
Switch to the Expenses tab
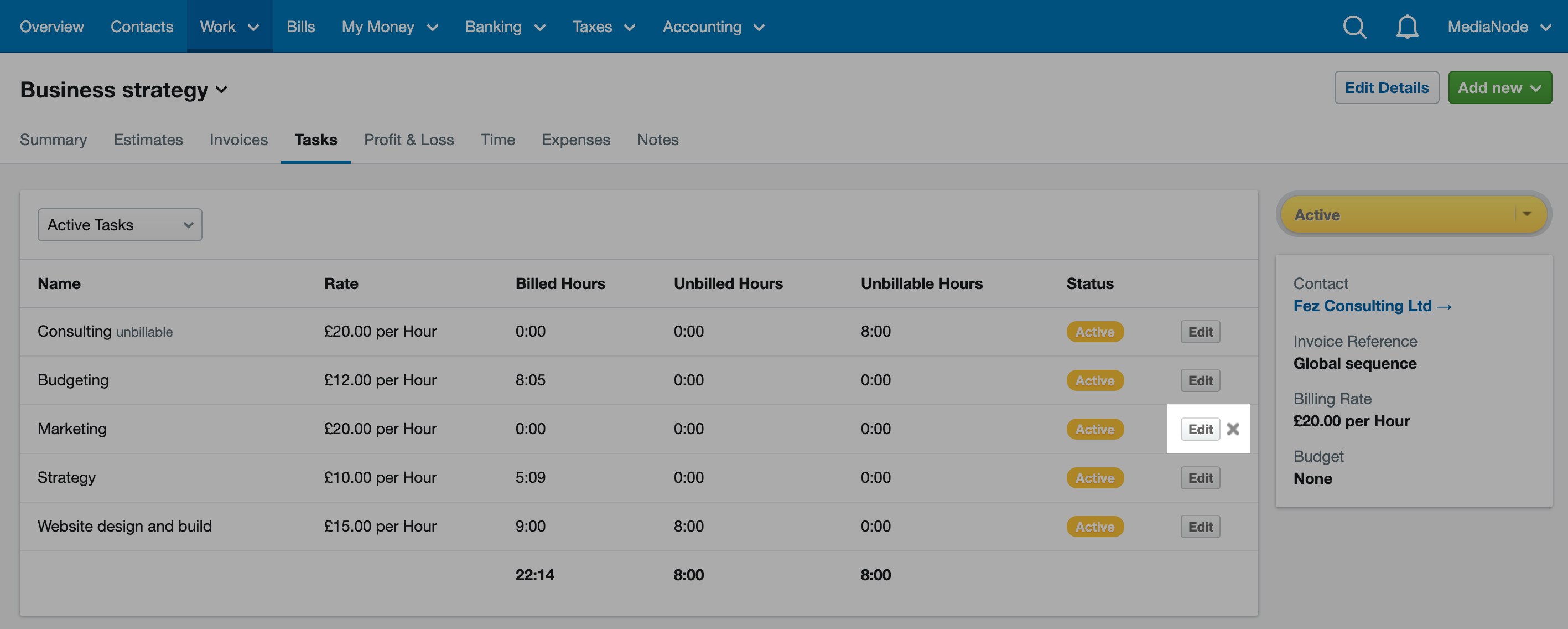point(576,140)
